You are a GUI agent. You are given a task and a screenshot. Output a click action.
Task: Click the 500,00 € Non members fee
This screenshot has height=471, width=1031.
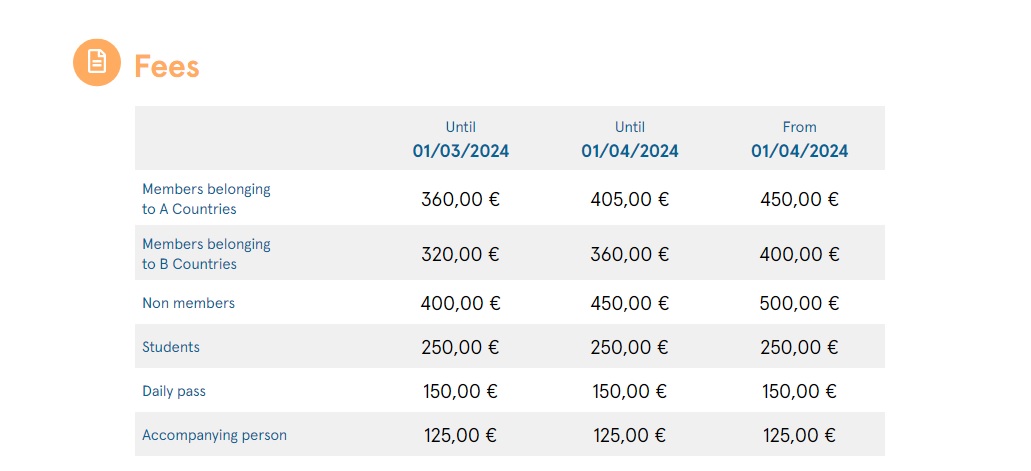(799, 303)
